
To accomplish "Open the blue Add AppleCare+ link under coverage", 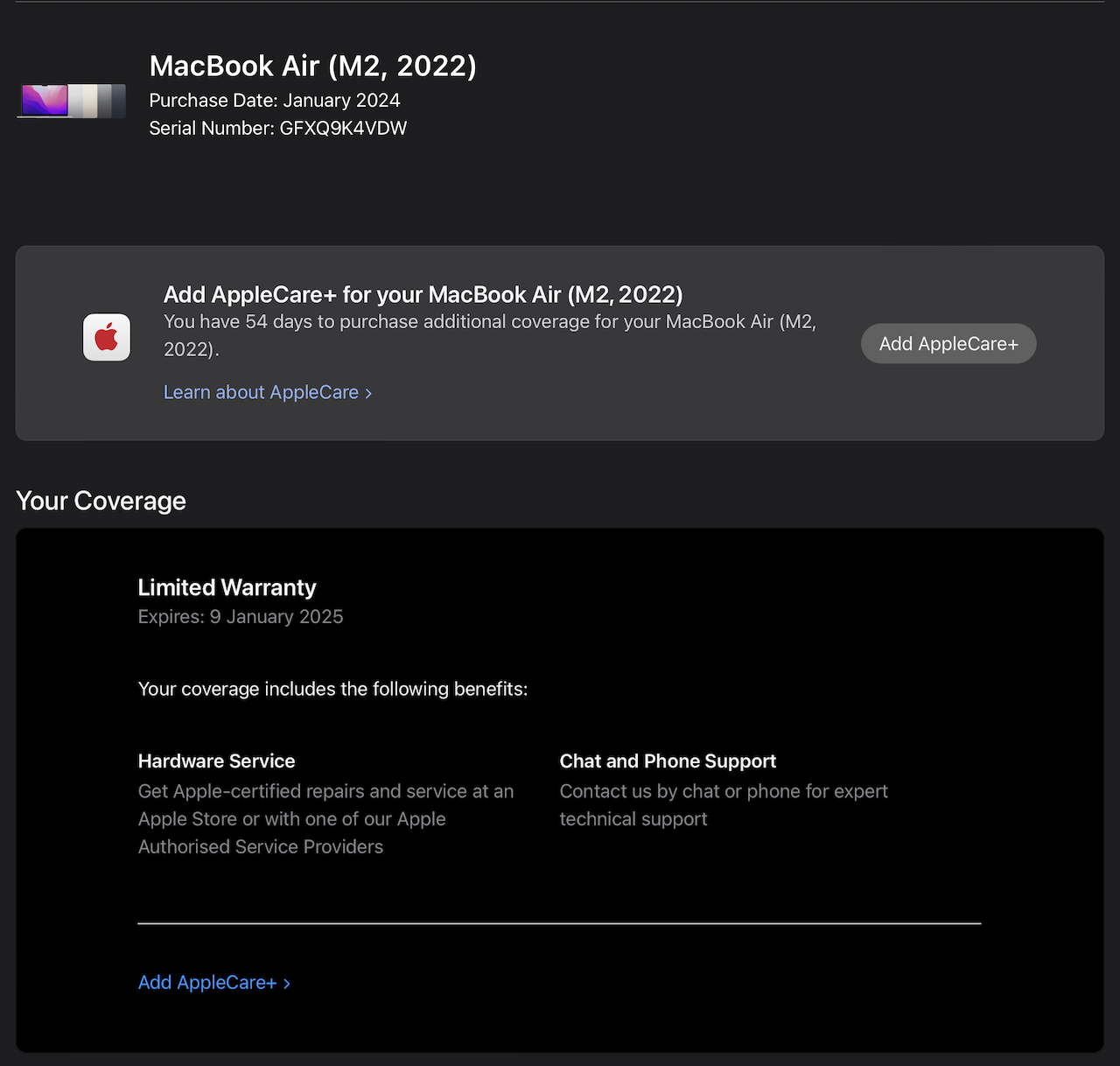I will click(214, 982).
